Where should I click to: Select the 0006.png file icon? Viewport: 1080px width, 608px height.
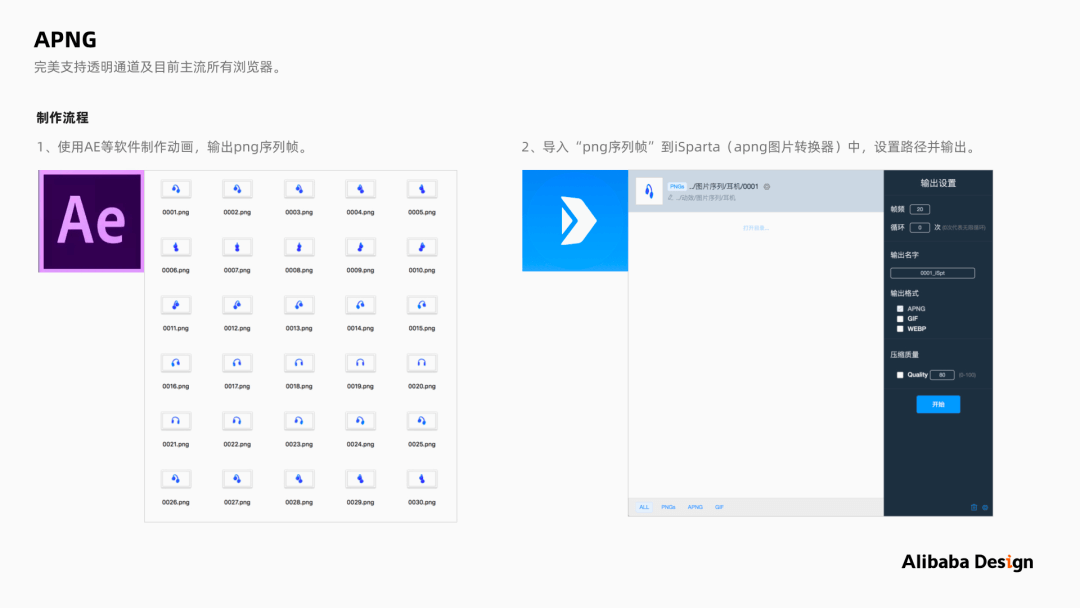176,247
